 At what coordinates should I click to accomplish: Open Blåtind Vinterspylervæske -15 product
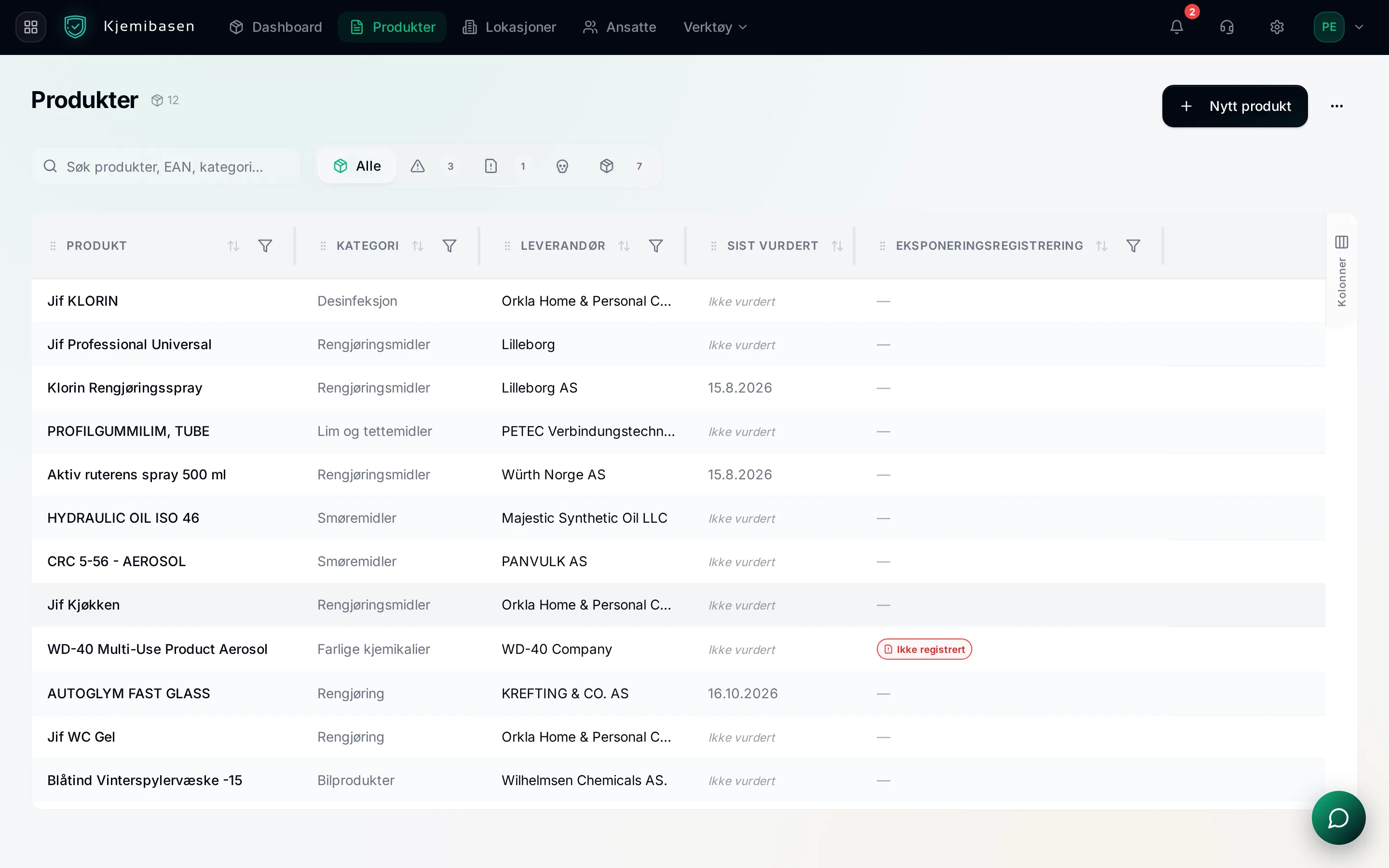coord(145,781)
